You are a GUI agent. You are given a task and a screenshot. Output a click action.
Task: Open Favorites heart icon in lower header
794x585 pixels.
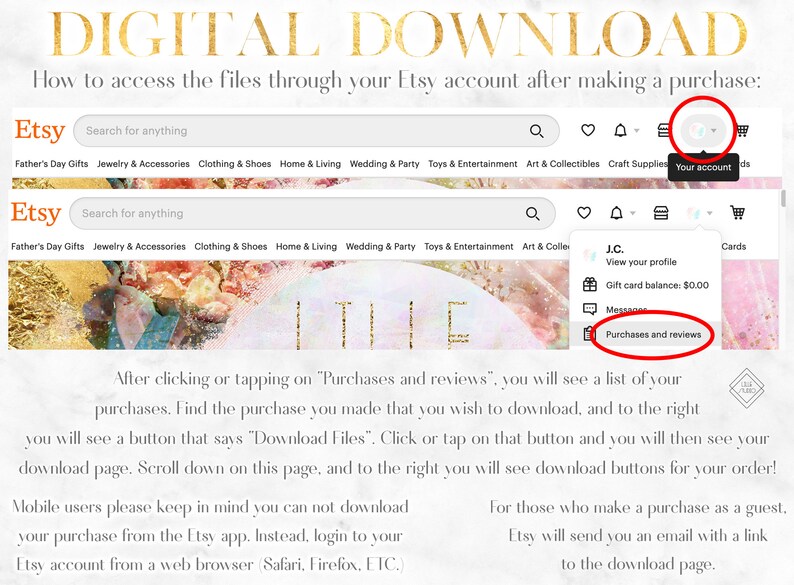pos(584,213)
